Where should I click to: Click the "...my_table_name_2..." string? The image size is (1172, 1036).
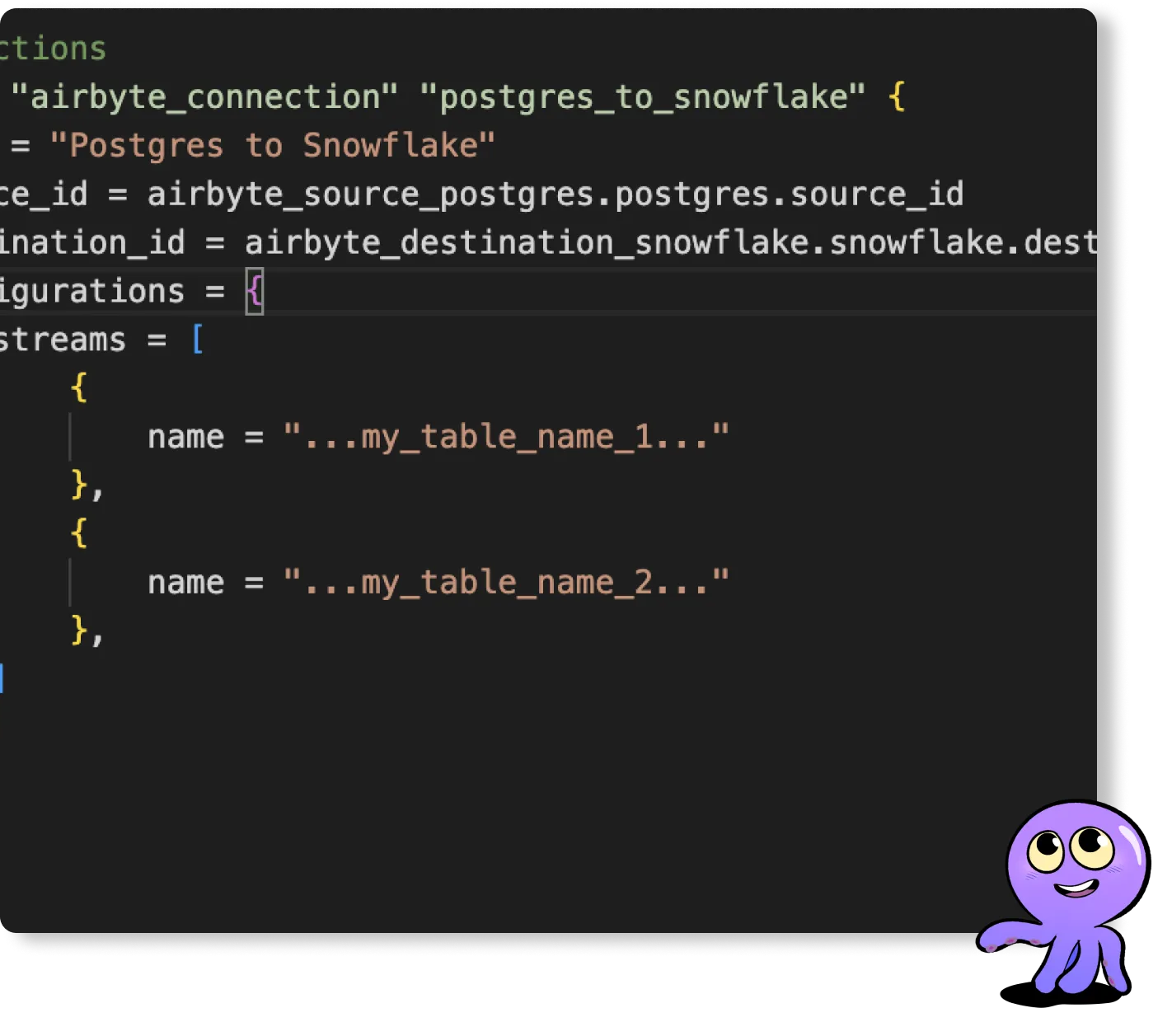pyautogui.click(x=507, y=583)
